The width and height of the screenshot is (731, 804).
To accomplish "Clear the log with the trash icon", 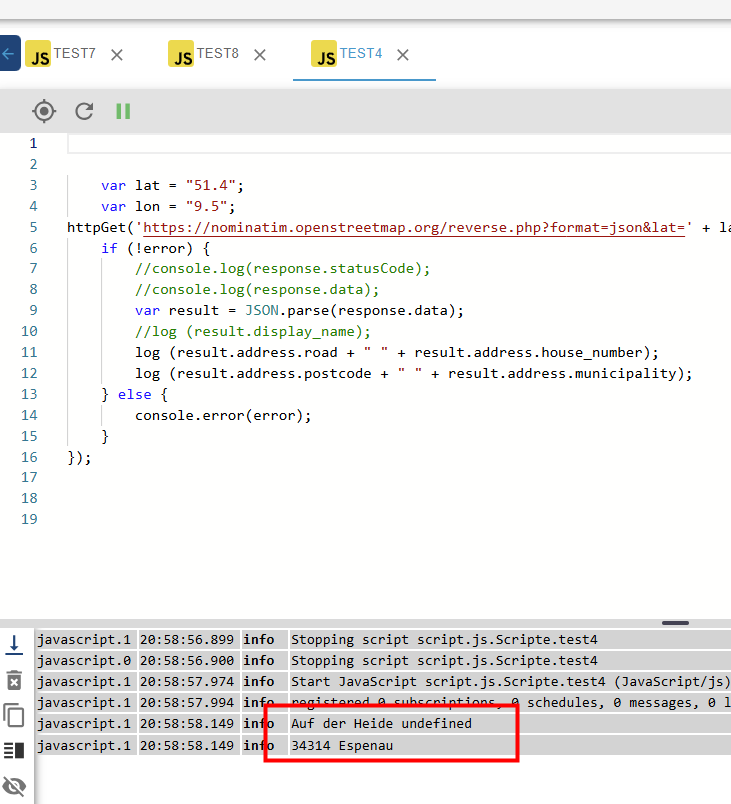I will coord(14,680).
